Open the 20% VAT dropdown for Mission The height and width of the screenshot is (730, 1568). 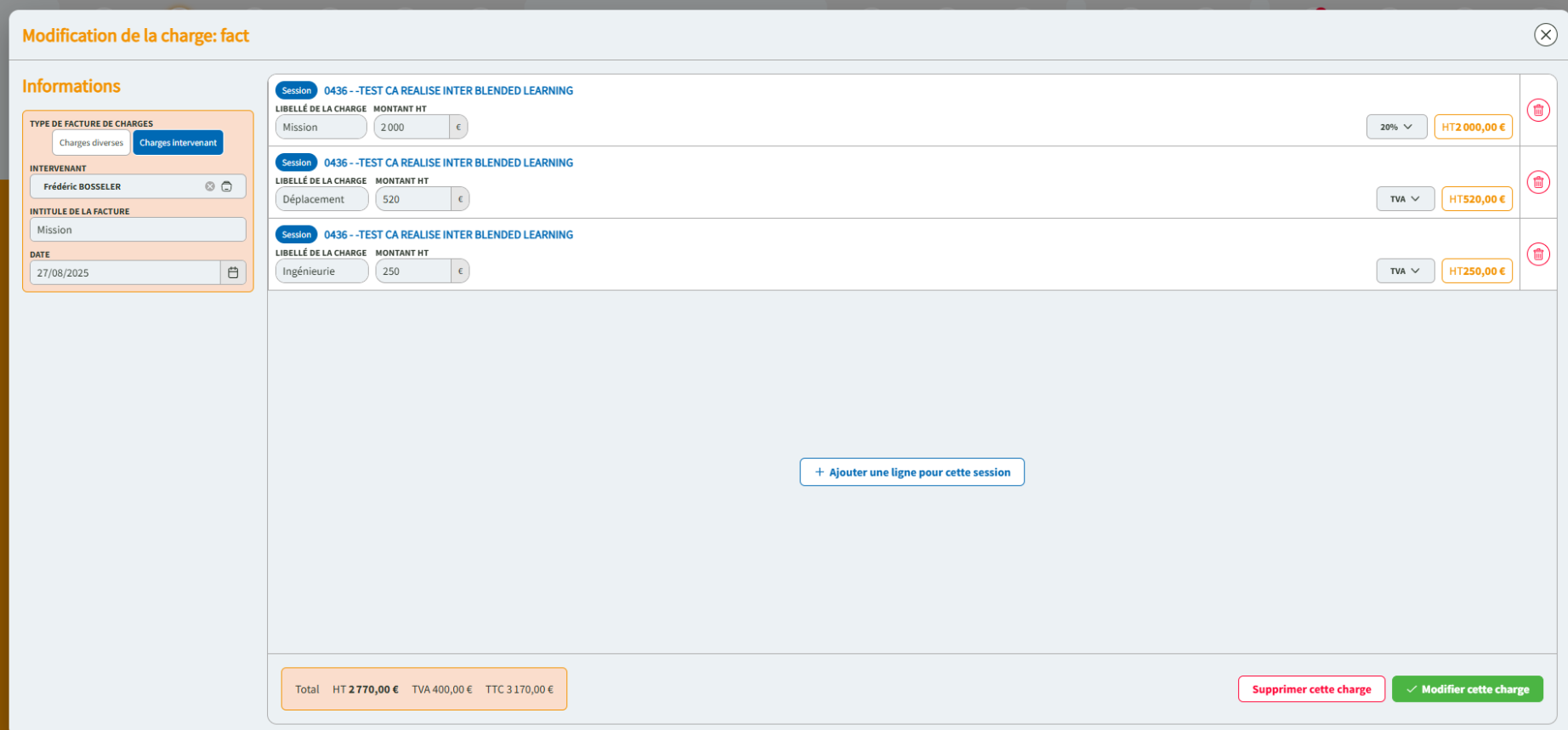click(x=1395, y=127)
